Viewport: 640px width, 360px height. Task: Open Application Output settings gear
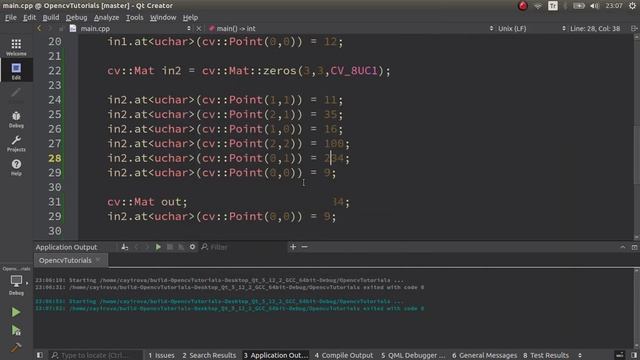[192, 247]
